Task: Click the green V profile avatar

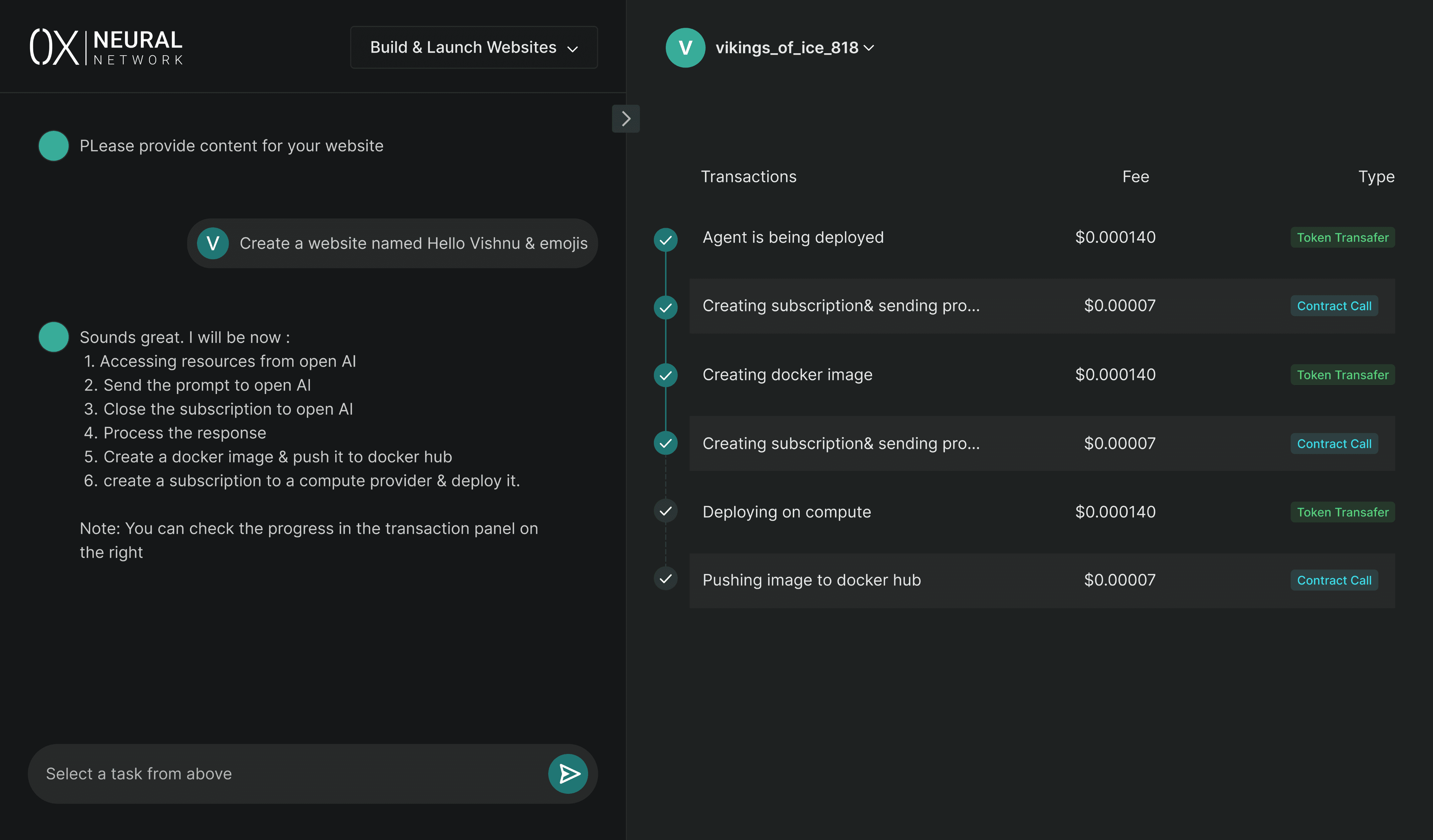Action: [685, 48]
